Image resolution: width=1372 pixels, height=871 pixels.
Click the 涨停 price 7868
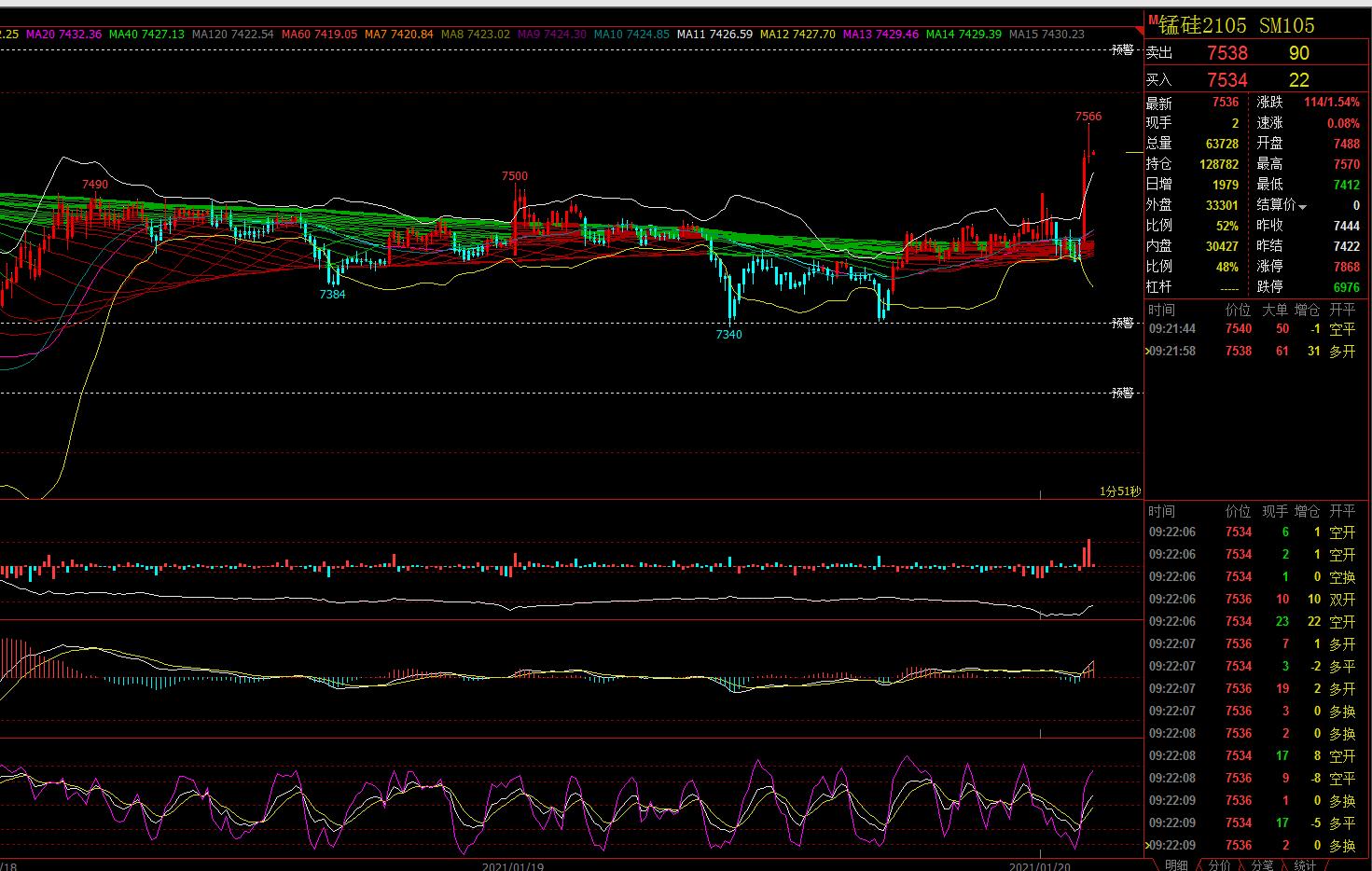pyautogui.click(x=1347, y=267)
